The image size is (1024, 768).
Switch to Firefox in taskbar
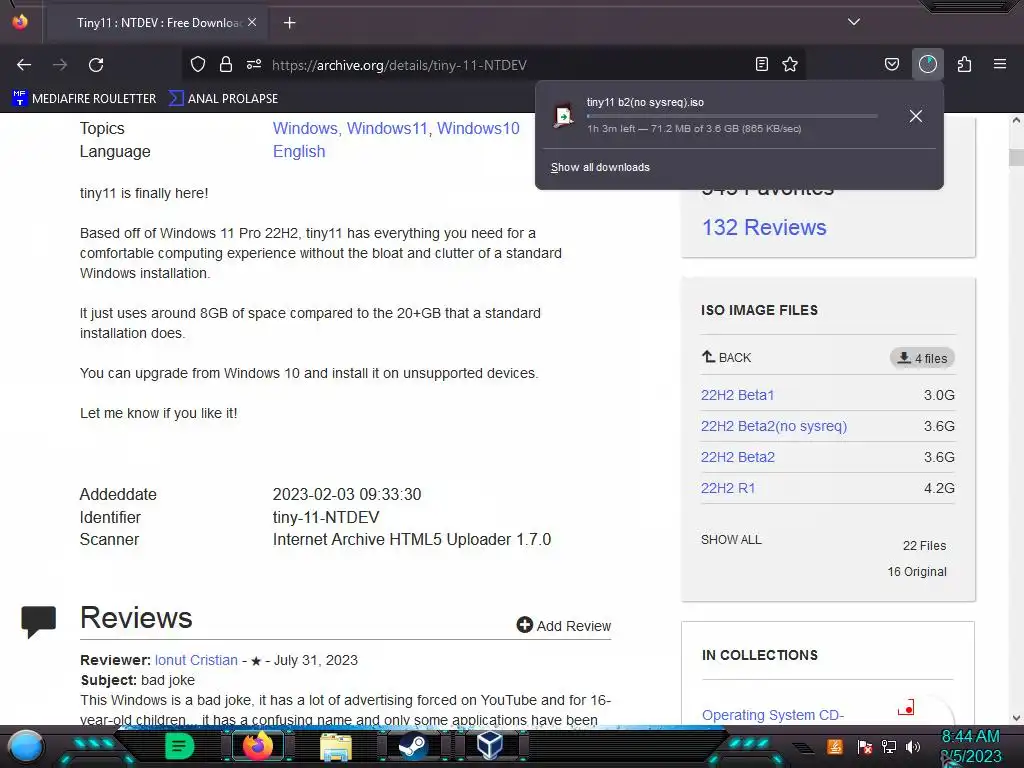[x=257, y=746]
